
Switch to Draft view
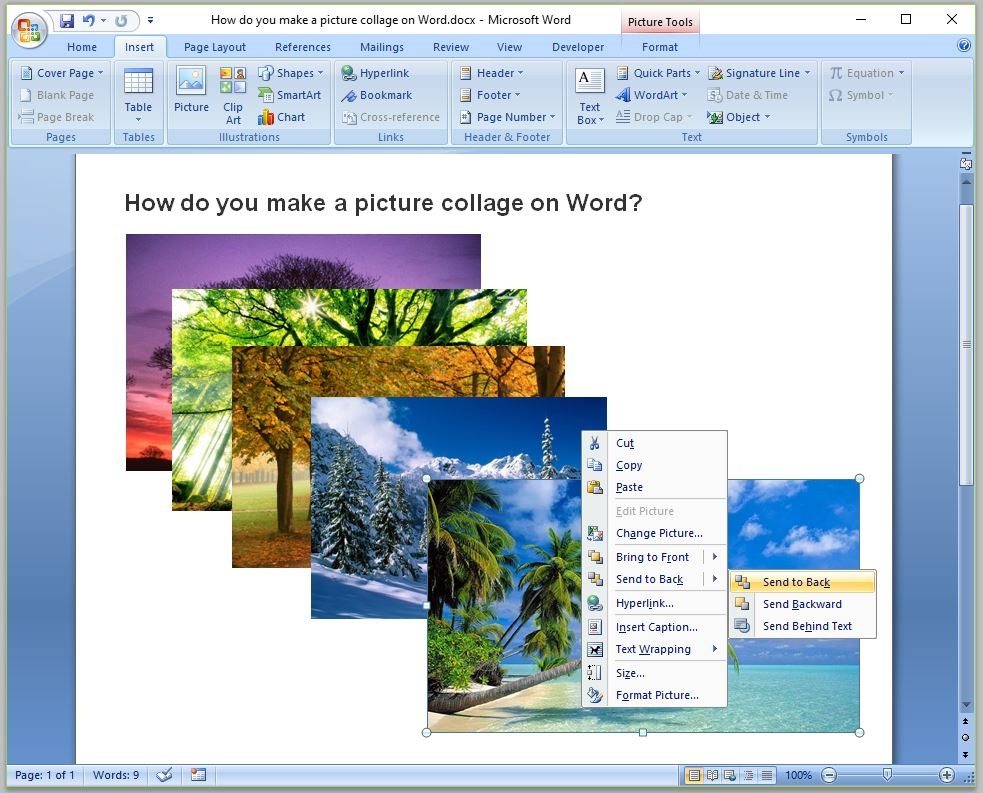click(767, 775)
